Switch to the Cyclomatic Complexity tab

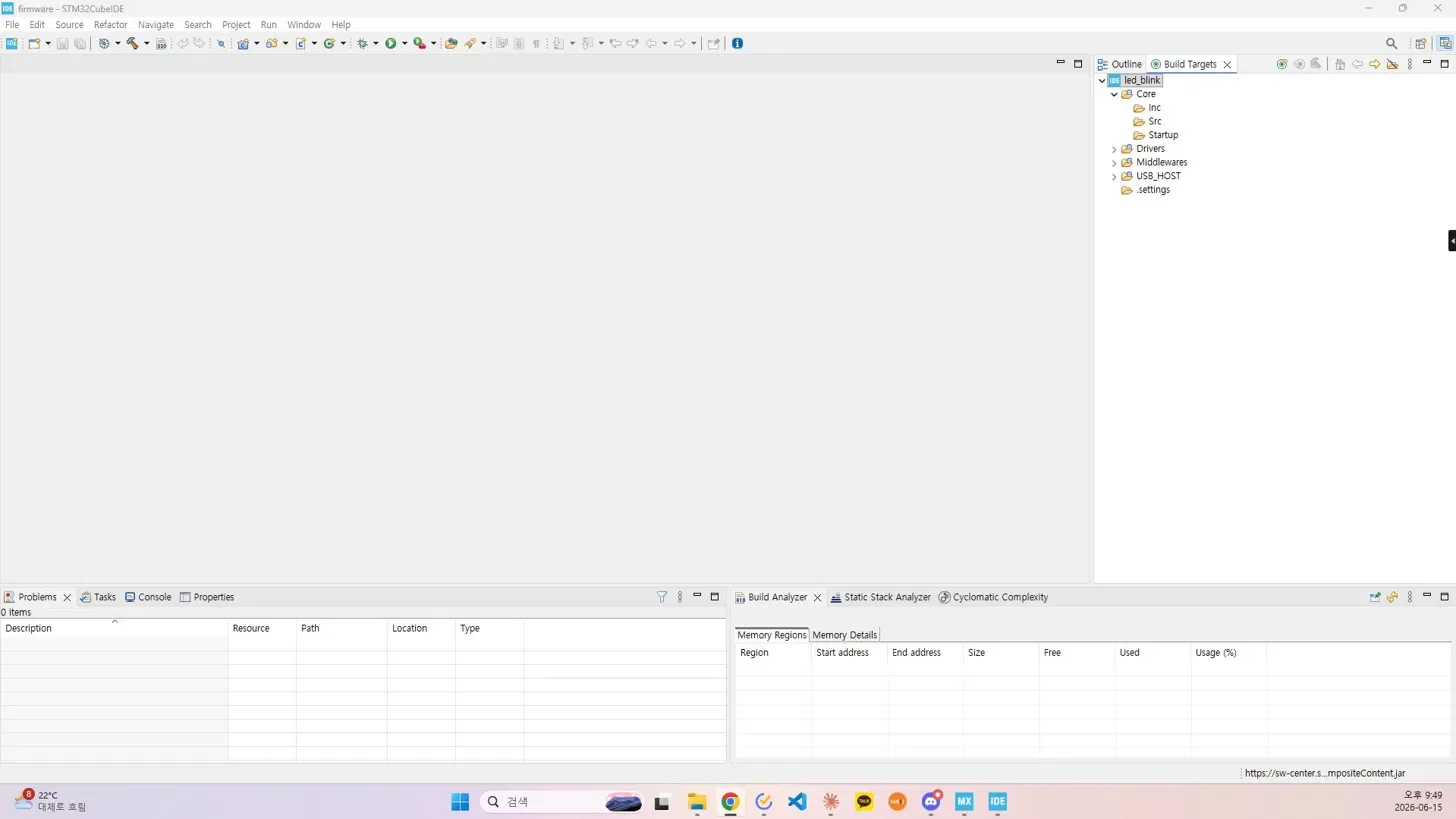[x=993, y=597]
